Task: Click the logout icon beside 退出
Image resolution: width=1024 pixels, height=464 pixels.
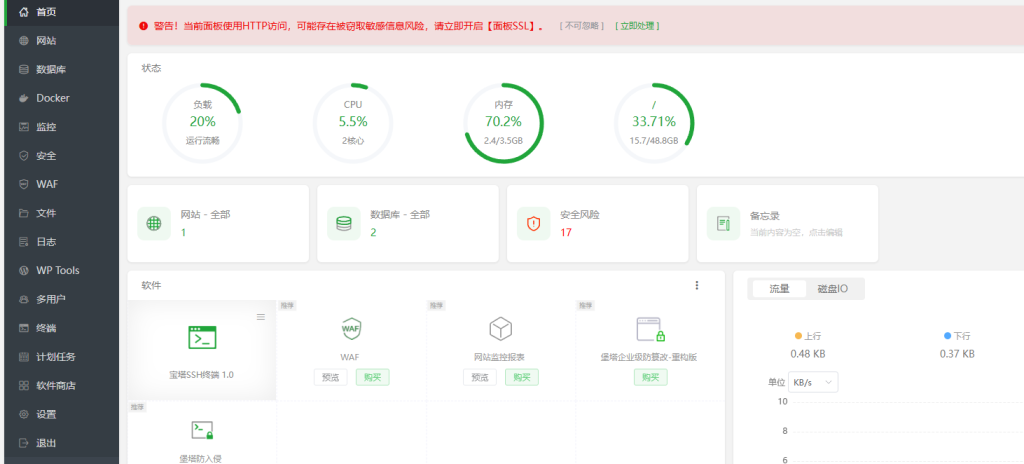Action: point(24,443)
